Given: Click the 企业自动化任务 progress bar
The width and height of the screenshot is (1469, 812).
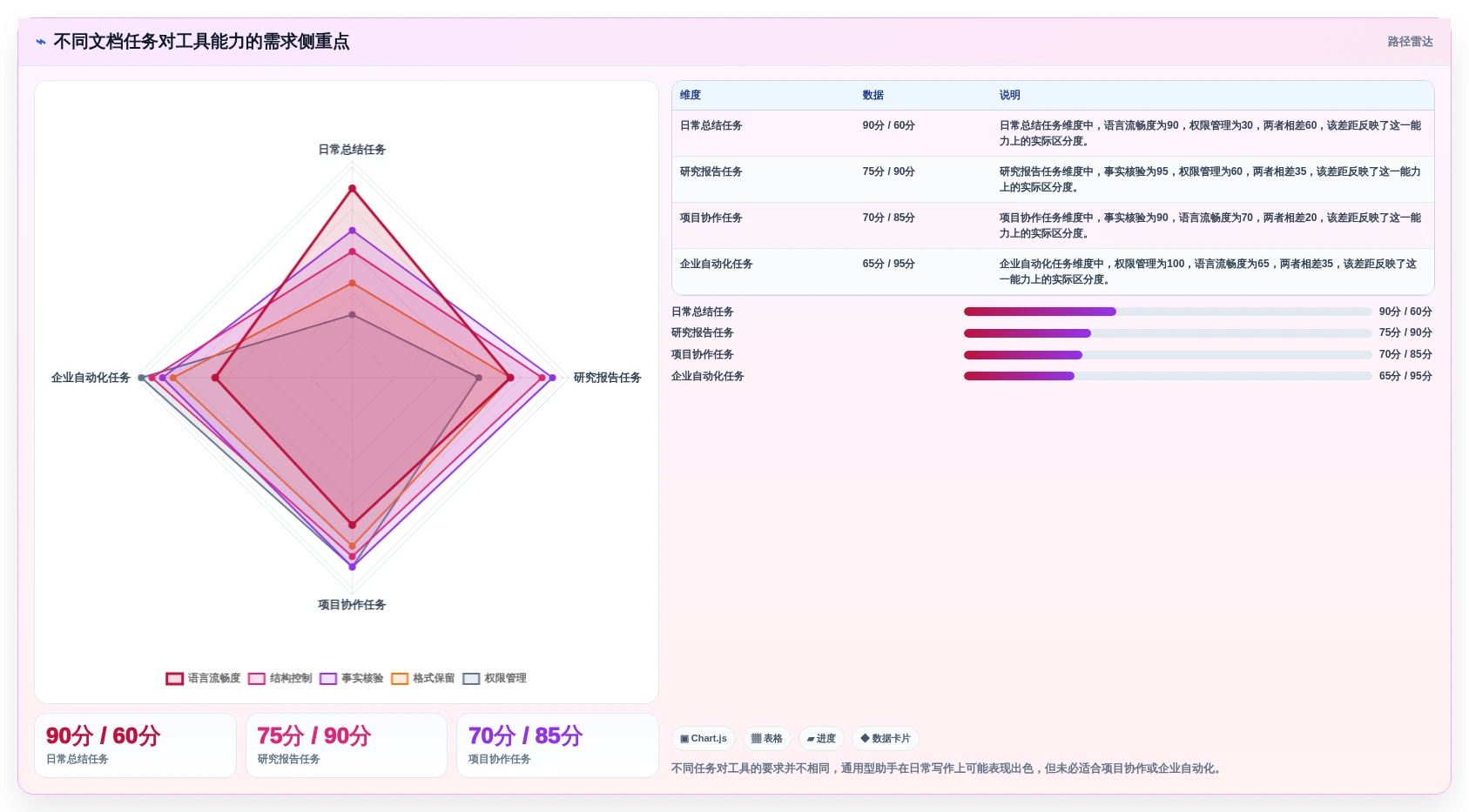Looking at the screenshot, I should (x=1168, y=376).
